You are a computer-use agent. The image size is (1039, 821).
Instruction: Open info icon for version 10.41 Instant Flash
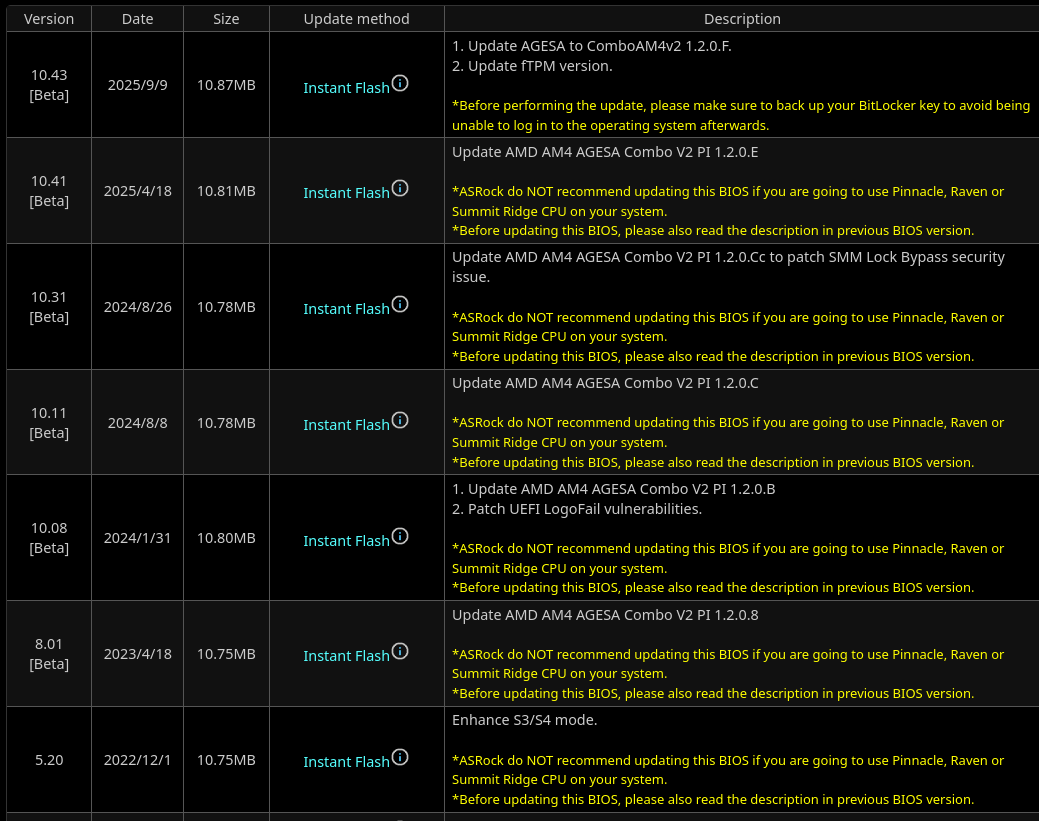pyautogui.click(x=400, y=188)
